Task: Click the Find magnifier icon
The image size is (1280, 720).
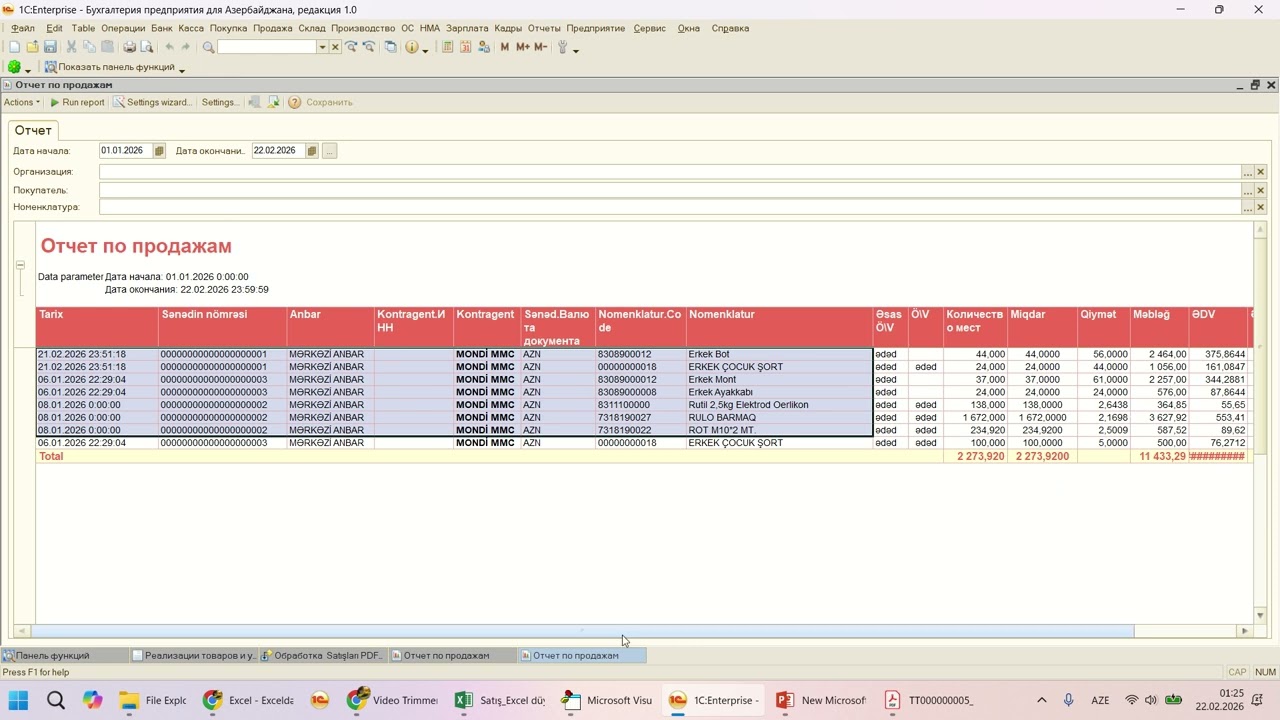Action: (x=208, y=47)
